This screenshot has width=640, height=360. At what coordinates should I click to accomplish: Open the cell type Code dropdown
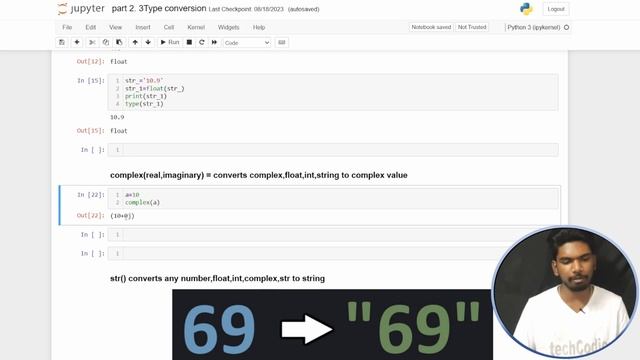[x=247, y=43]
